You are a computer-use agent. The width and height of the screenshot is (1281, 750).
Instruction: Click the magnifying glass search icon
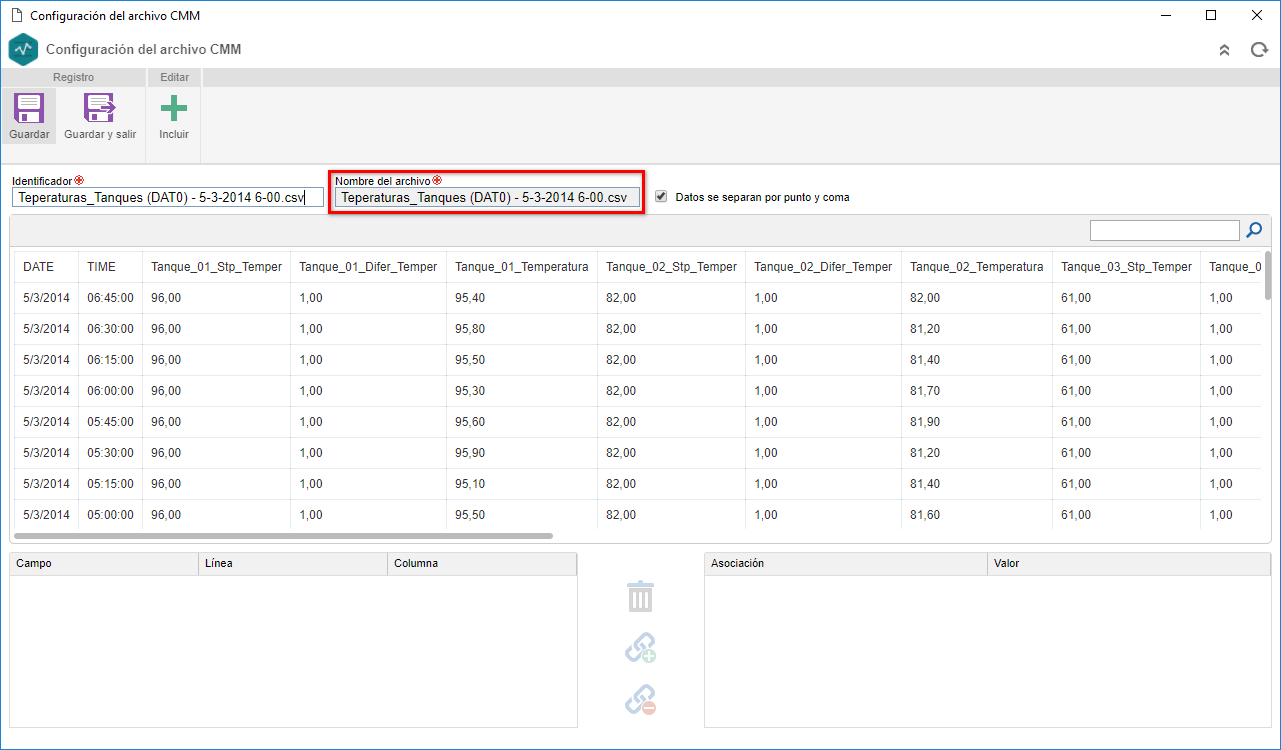pos(1254,231)
